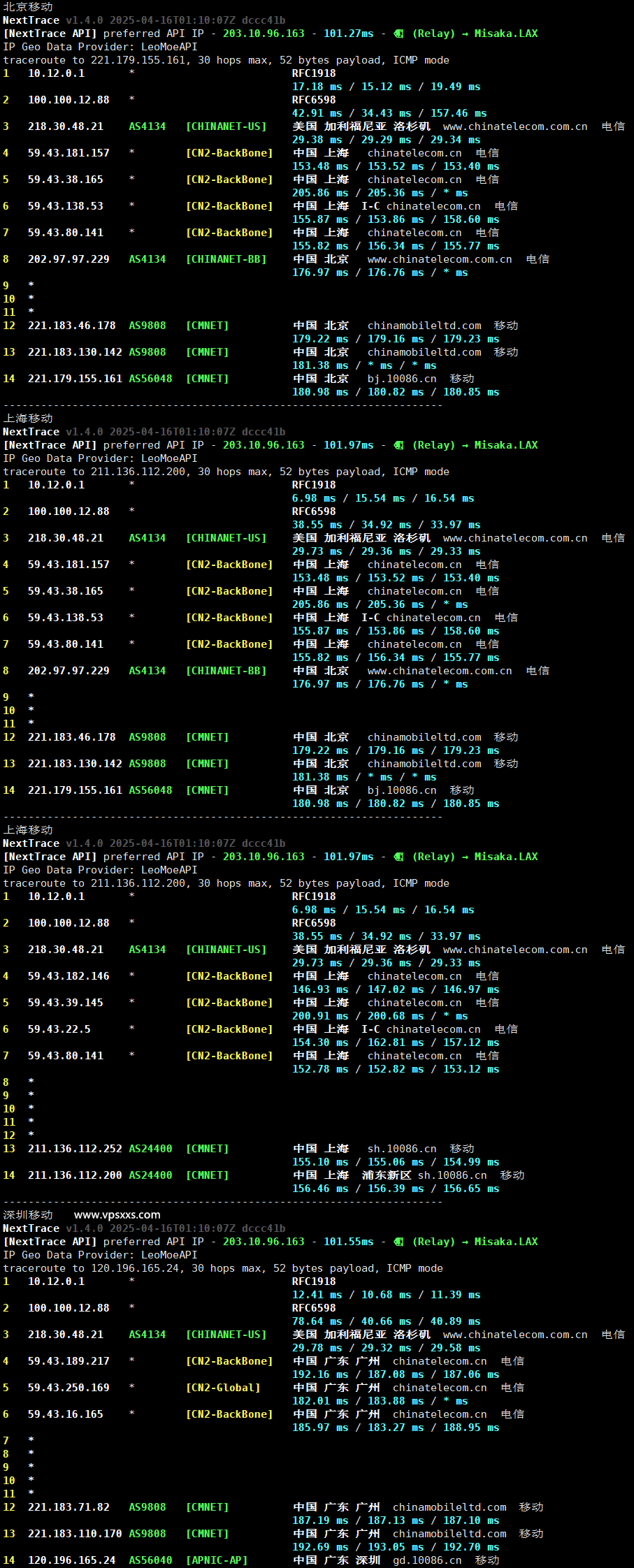The image size is (634, 1568).
Task: Select the 40.89 ms latency value
Action: pyautogui.click(x=455, y=1321)
